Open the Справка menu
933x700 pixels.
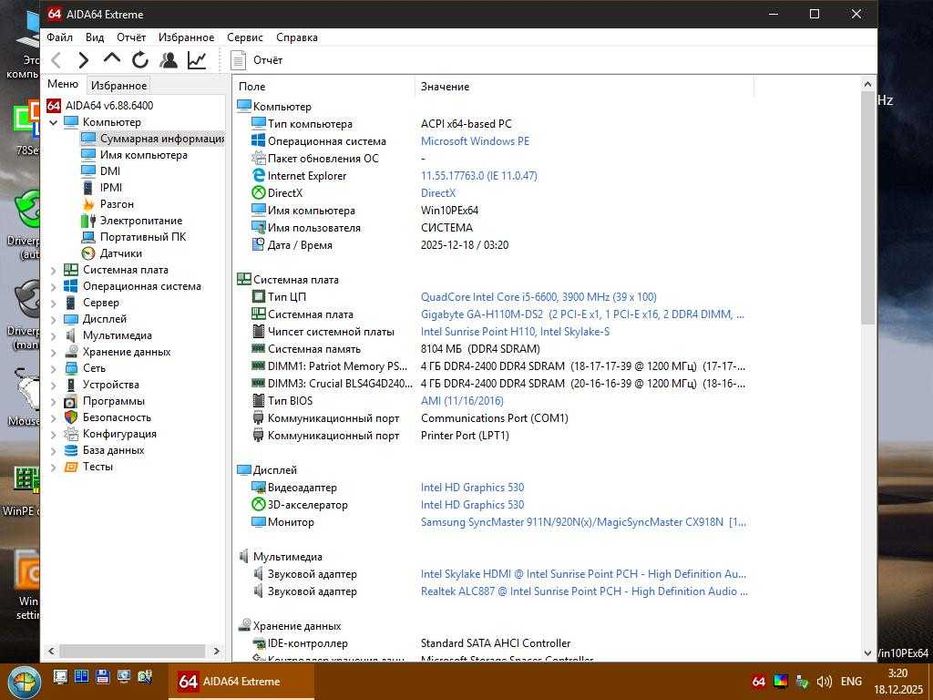[x=296, y=37]
